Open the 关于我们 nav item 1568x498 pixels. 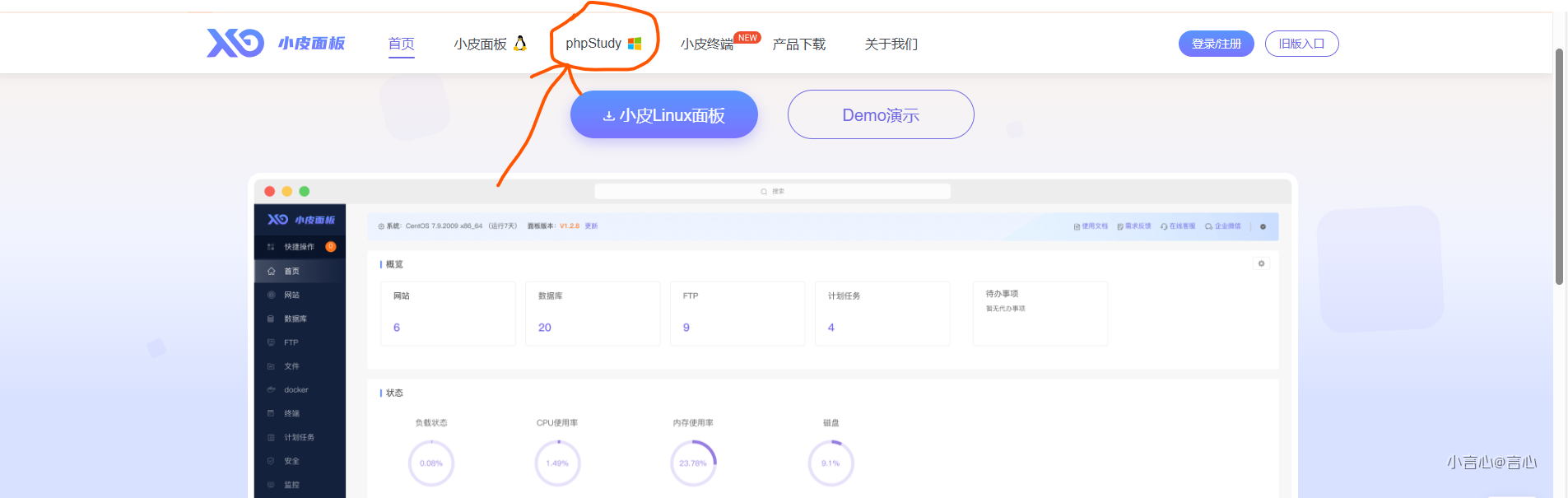[x=891, y=44]
